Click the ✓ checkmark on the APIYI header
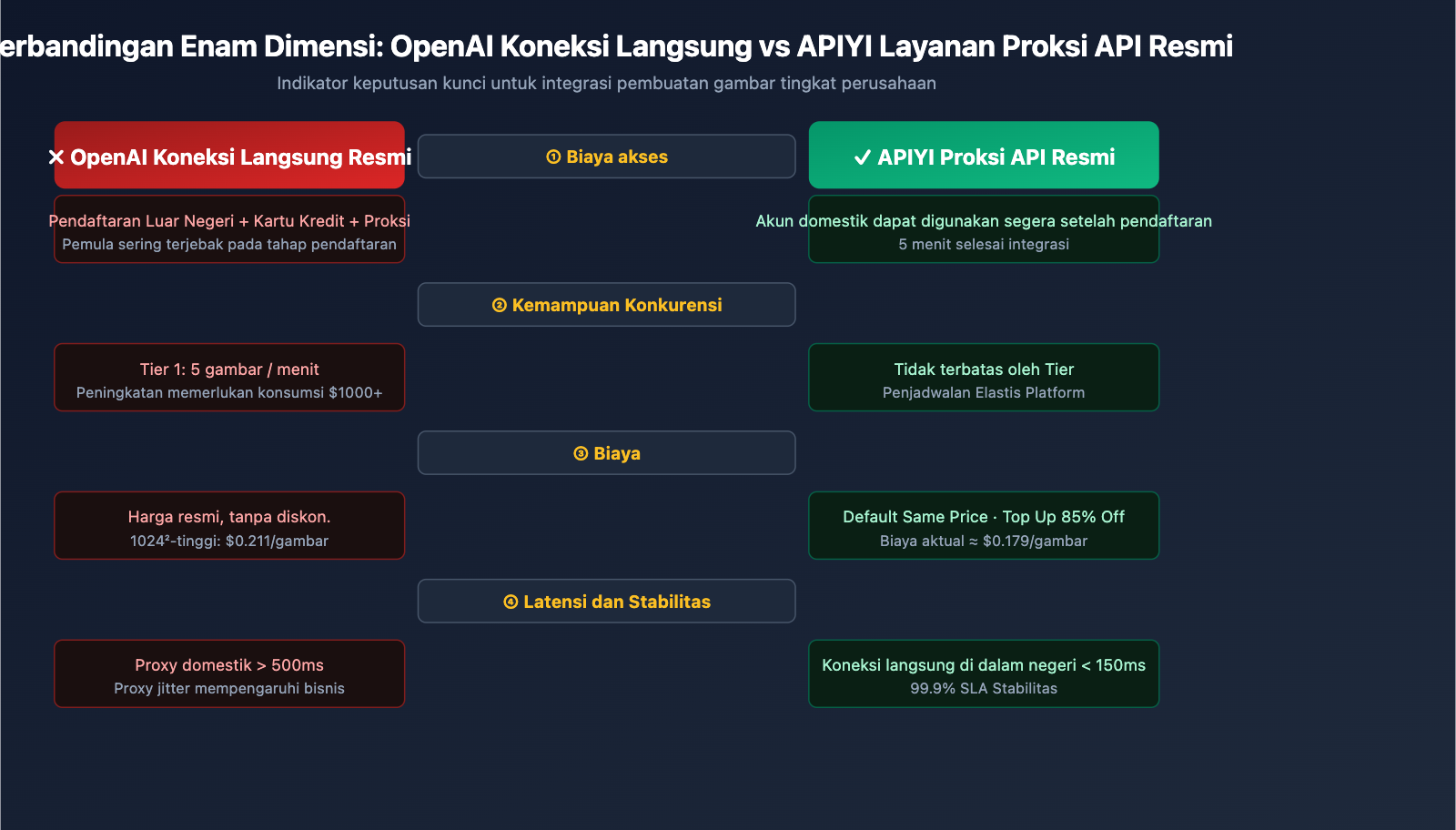The width and height of the screenshot is (1456, 830). click(860, 156)
